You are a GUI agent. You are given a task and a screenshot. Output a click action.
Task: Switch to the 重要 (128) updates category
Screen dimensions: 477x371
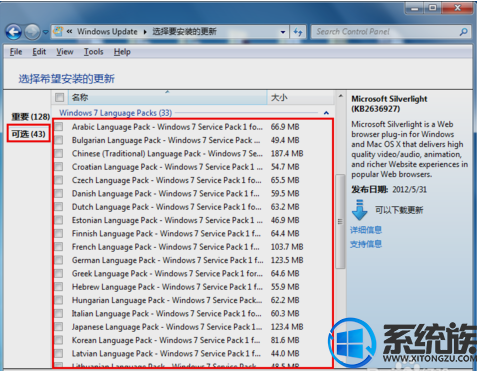[30, 117]
